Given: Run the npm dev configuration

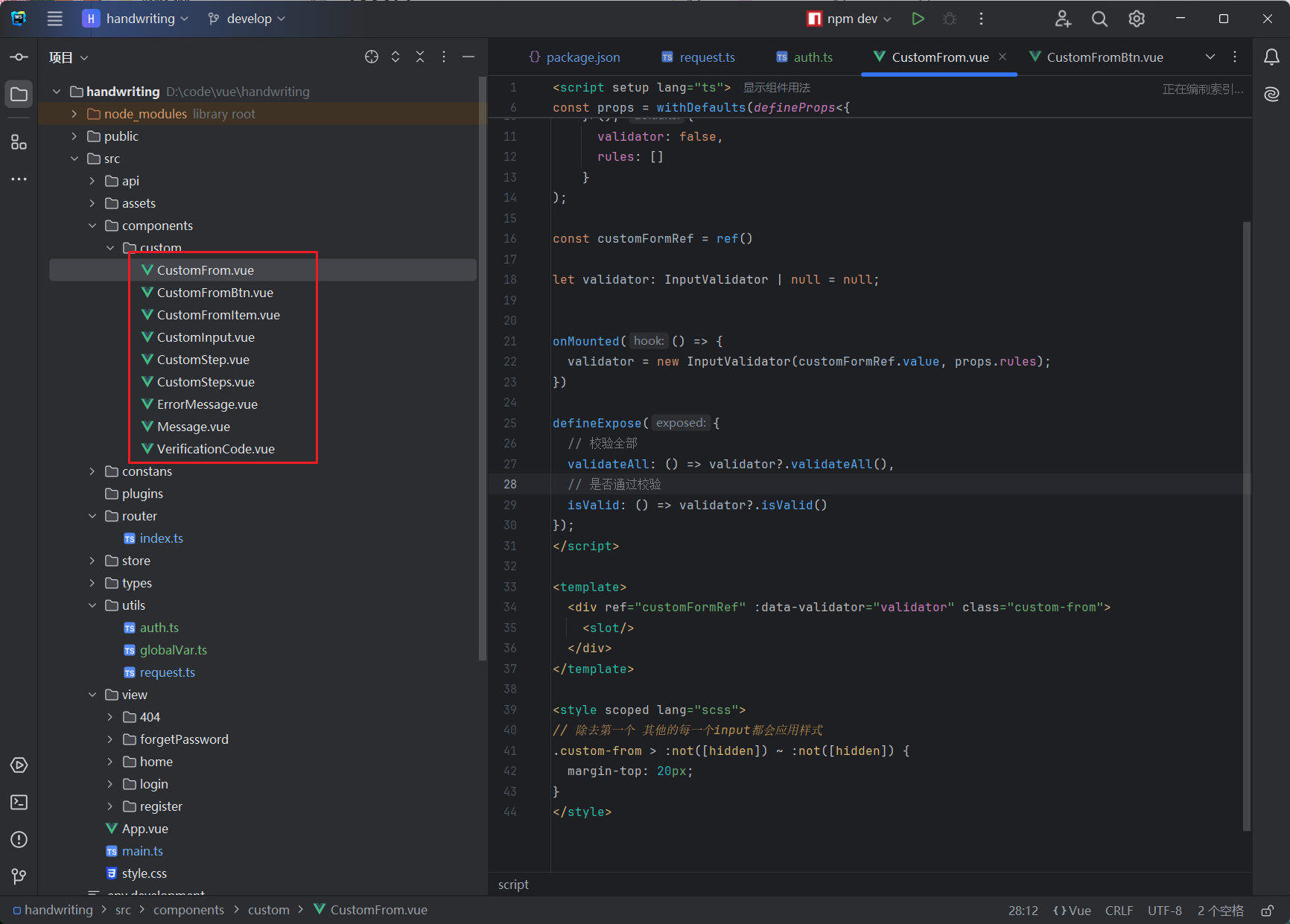Looking at the screenshot, I should pyautogui.click(x=918, y=19).
